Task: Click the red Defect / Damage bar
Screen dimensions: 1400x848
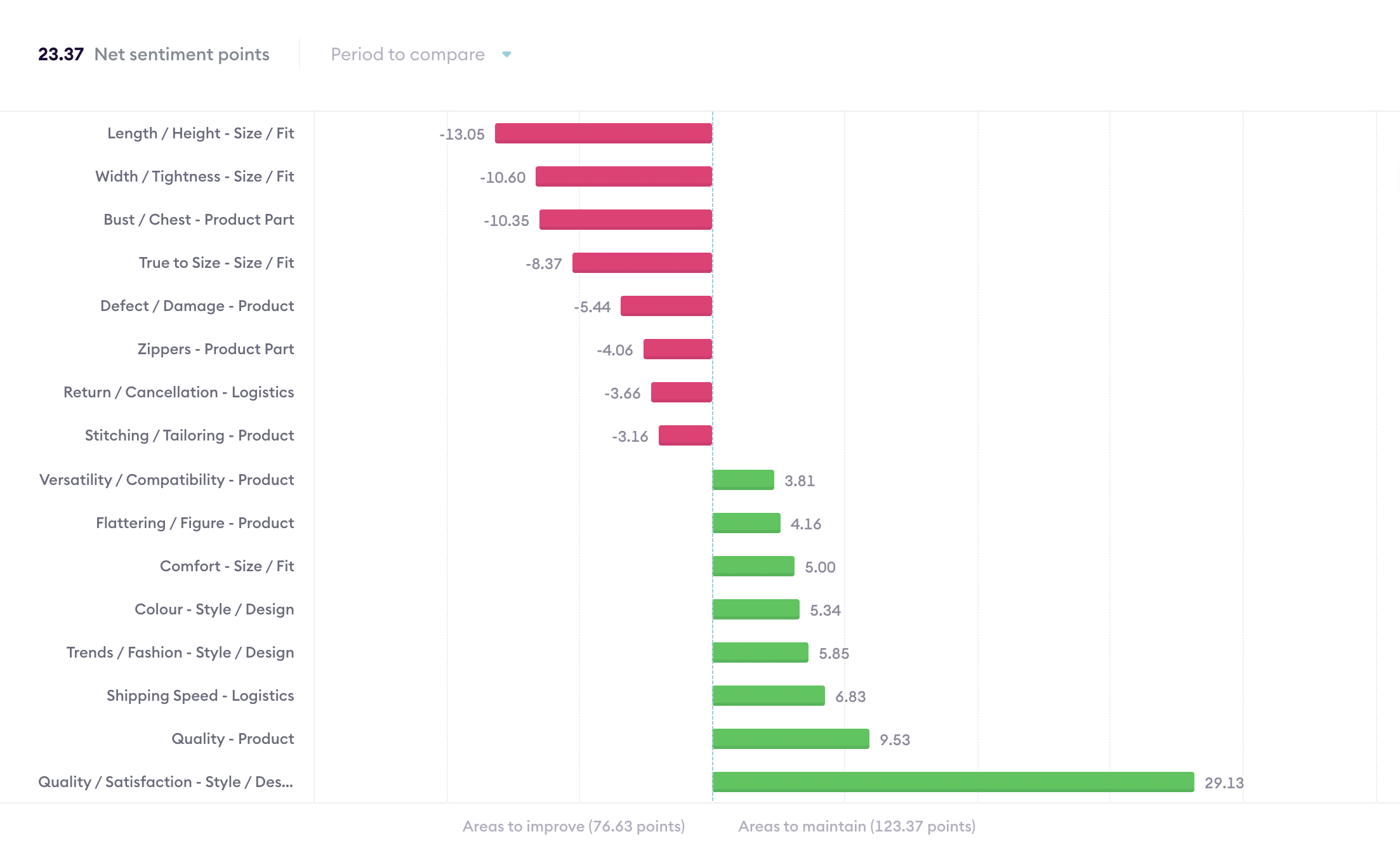Action: pos(666,306)
